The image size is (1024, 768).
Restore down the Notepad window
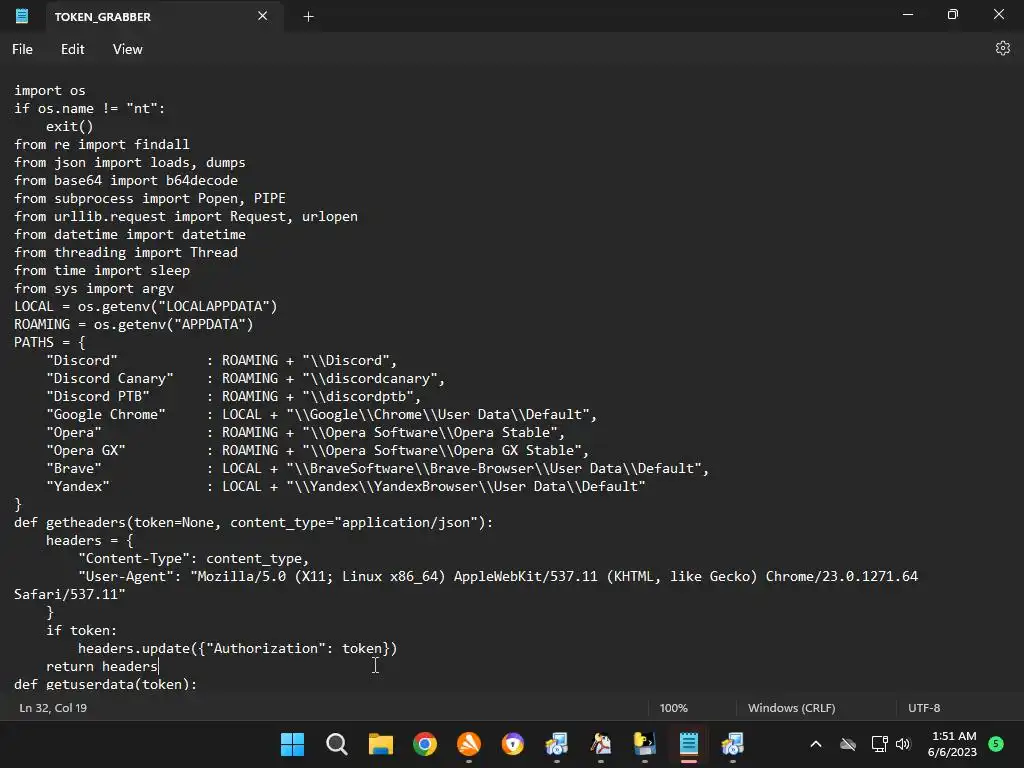953,14
